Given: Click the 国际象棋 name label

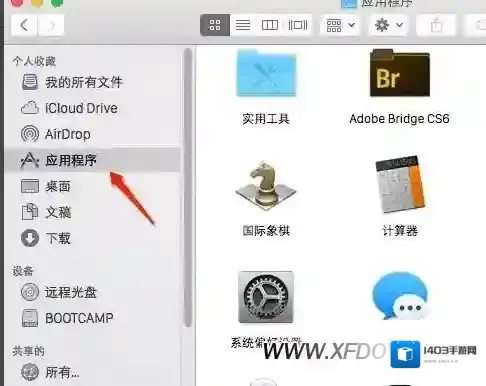Looking at the screenshot, I should 266,231.
